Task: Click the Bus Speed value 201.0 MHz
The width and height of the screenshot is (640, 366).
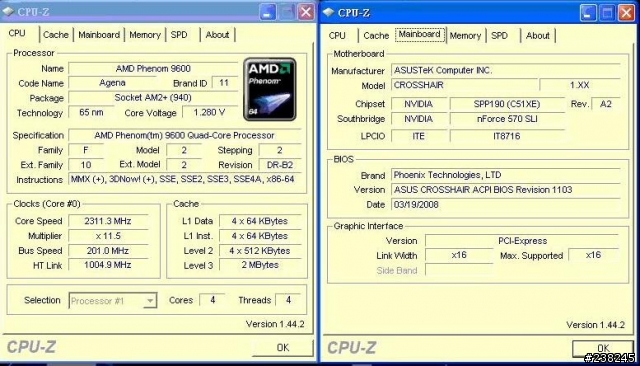Action: 108,251
